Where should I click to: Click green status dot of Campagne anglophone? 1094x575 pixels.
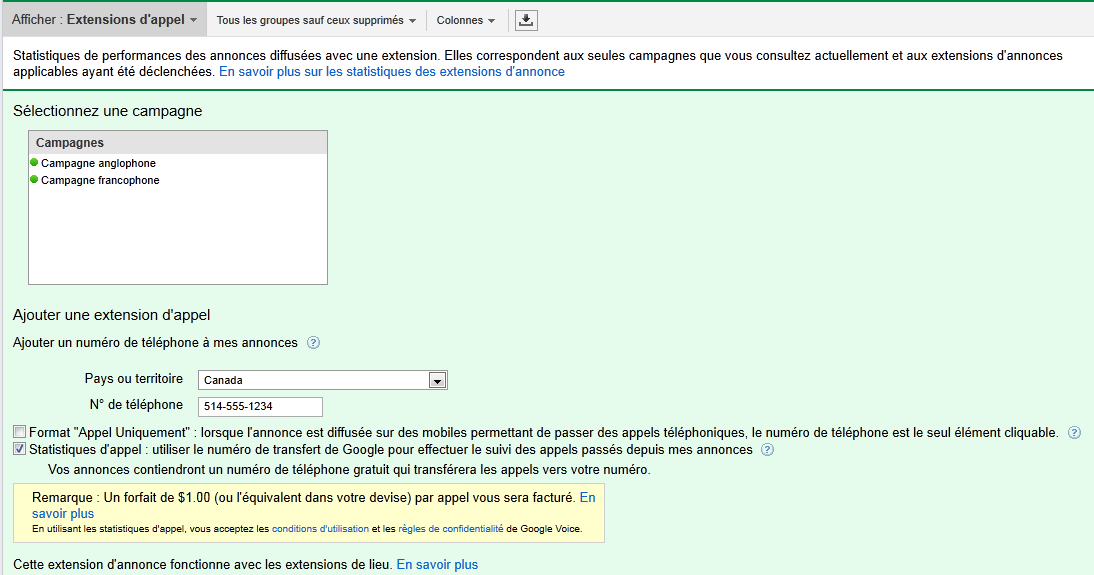click(34, 163)
